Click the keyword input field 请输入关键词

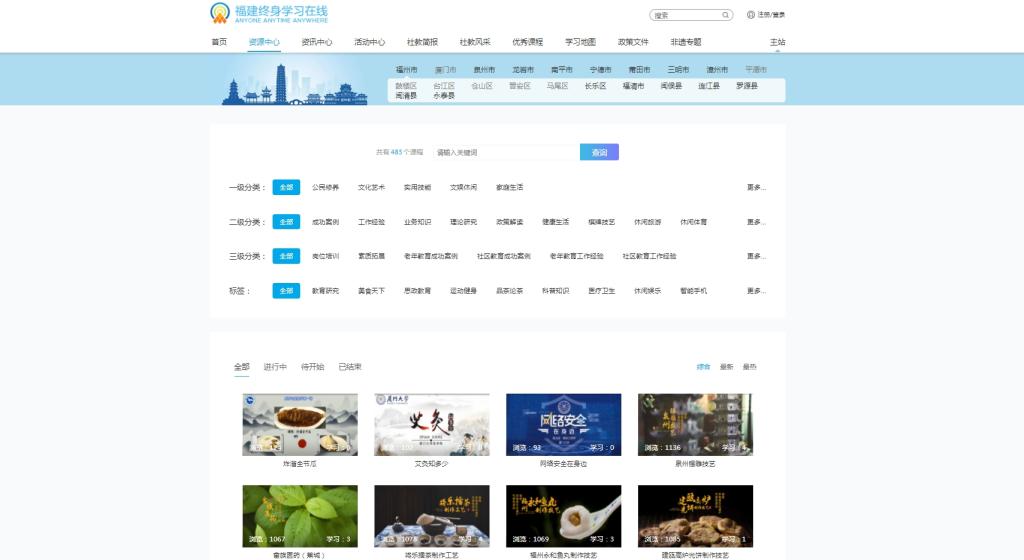tap(505, 152)
